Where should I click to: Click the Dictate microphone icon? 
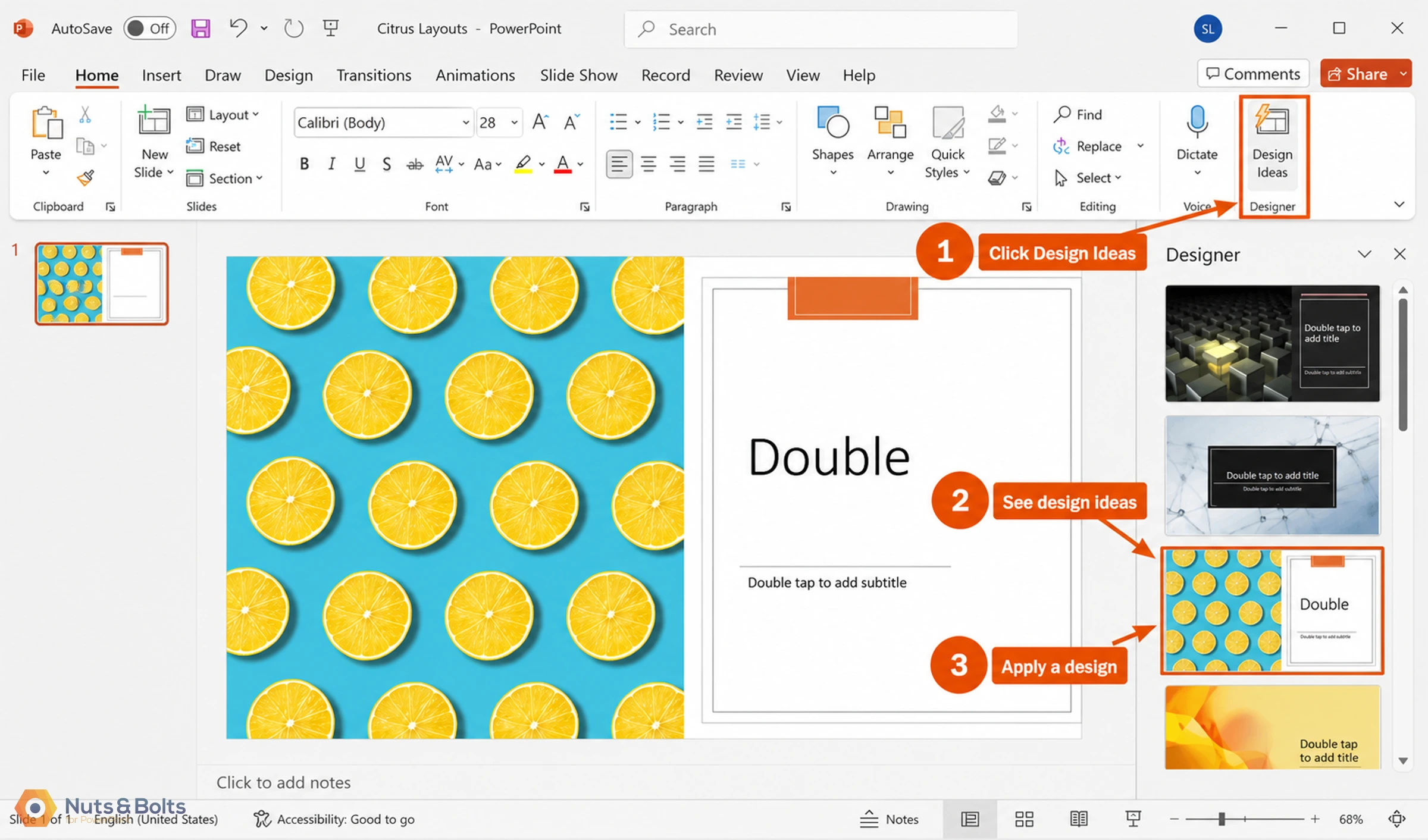[x=1197, y=121]
